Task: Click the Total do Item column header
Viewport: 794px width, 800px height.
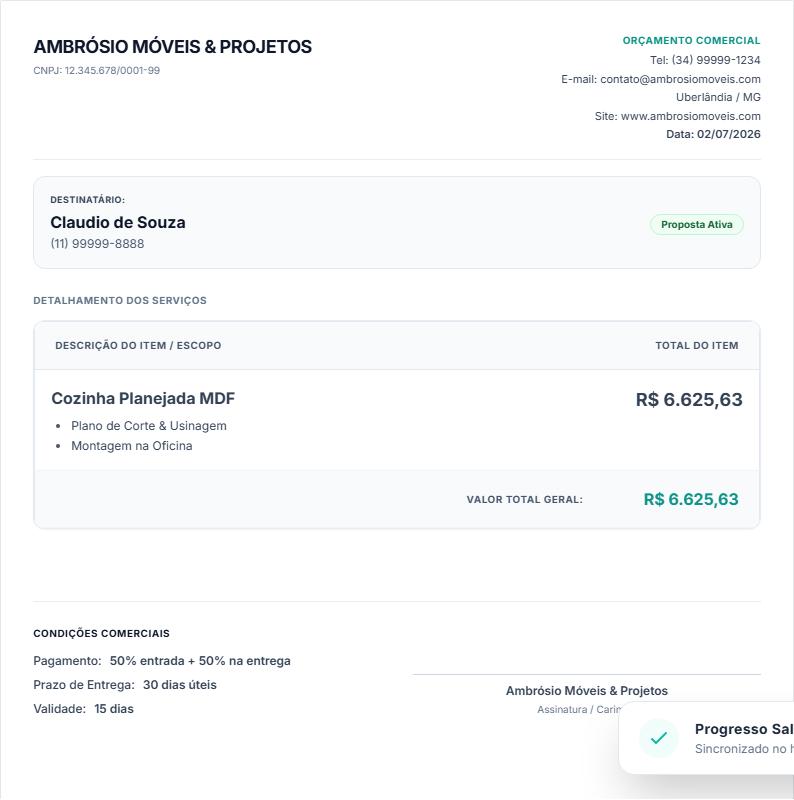Action: (x=697, y=345)
